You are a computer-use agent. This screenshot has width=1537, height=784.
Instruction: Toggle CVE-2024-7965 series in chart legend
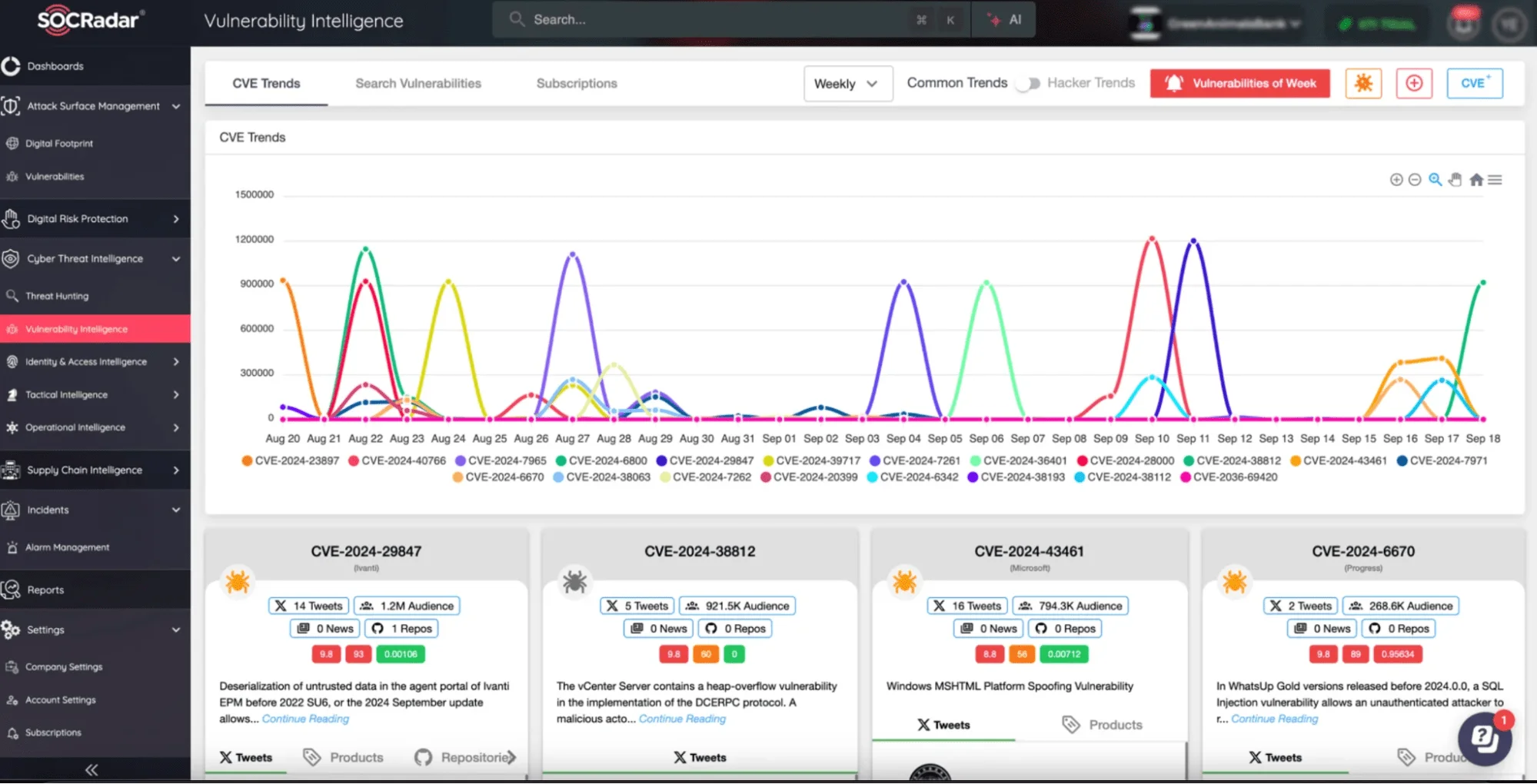pyautogui.click(x=501, y=460)
